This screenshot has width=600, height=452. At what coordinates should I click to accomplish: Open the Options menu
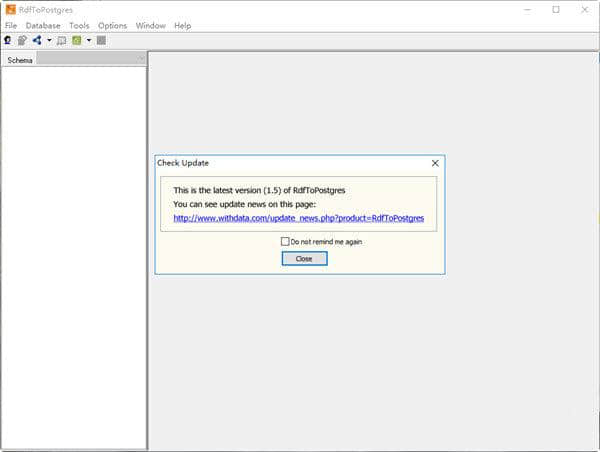pos(112,25)
